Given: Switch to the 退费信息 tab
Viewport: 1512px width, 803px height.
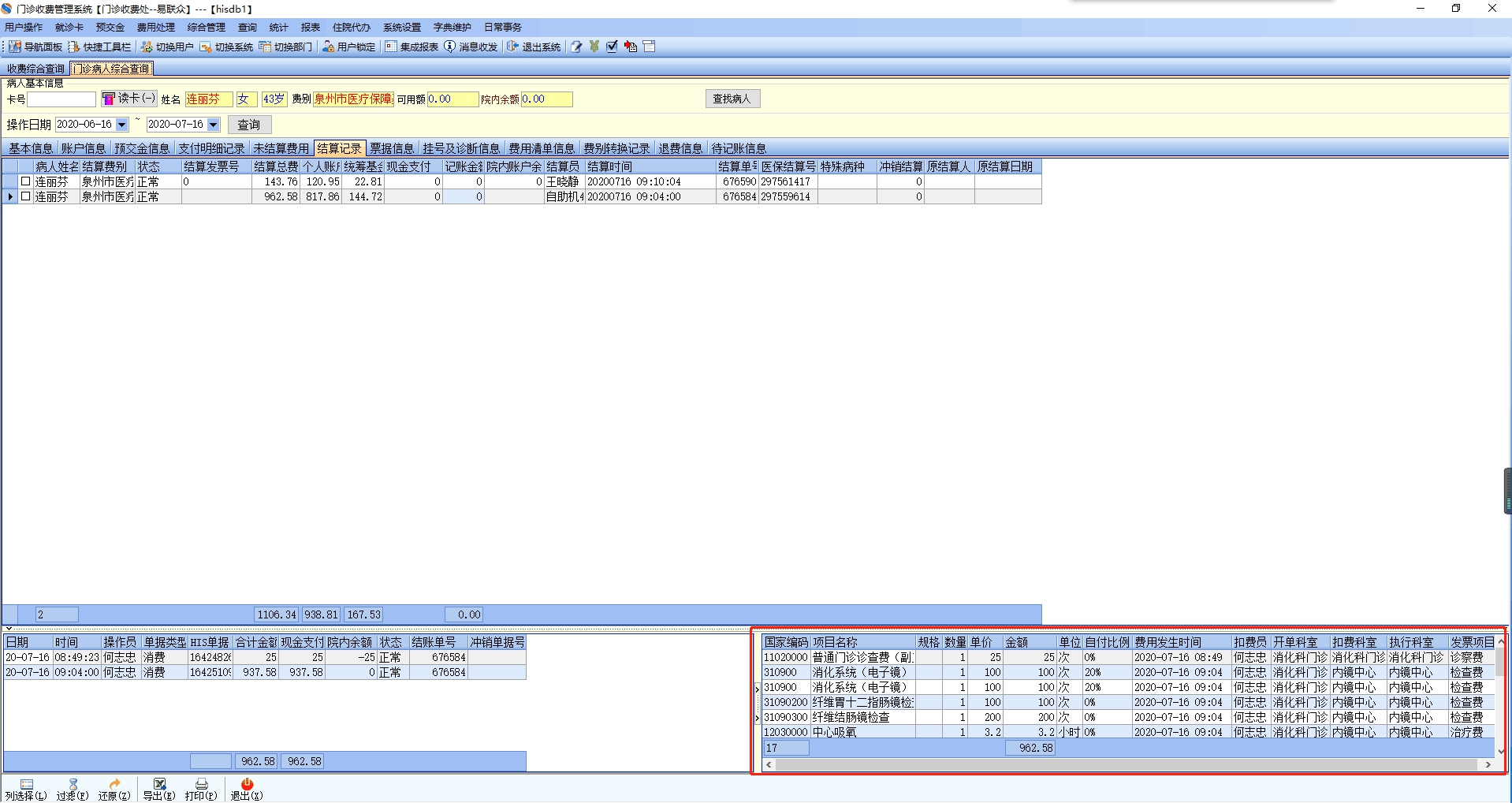Looking at the screenshot, I should pyautogui.click(x=680, y=148).
